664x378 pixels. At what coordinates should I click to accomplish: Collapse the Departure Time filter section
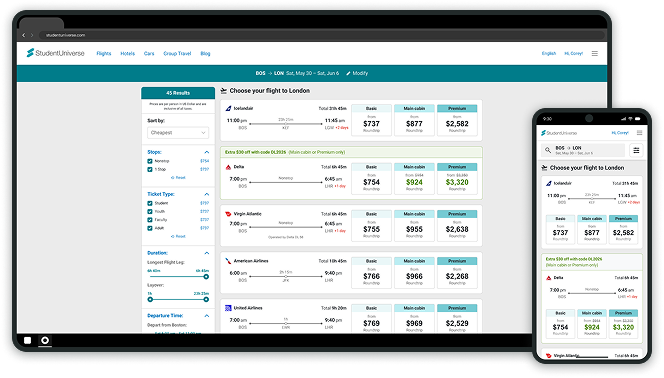coord(207,316)
